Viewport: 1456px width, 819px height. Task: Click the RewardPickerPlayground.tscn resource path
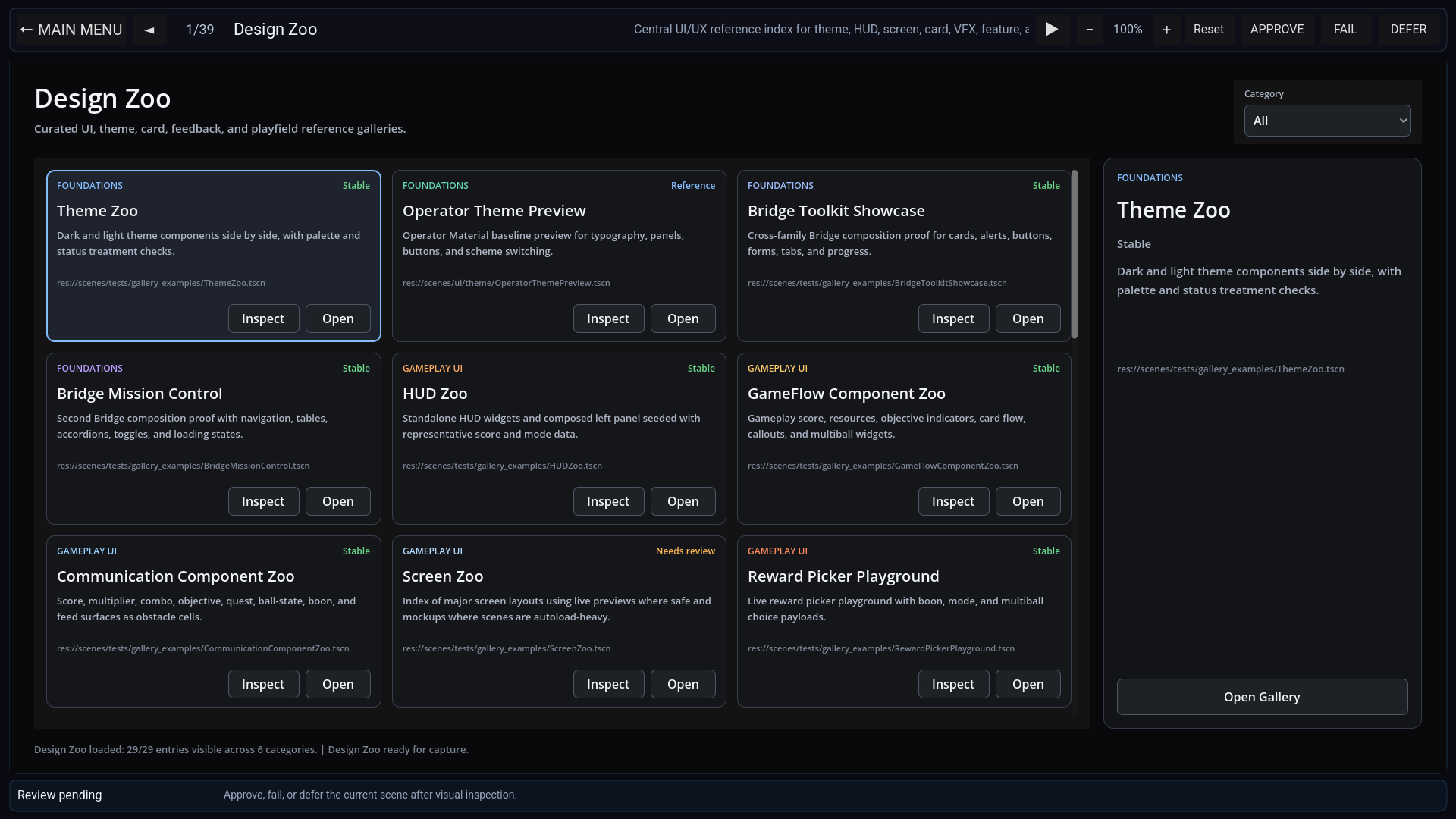[x=880, y=648]
